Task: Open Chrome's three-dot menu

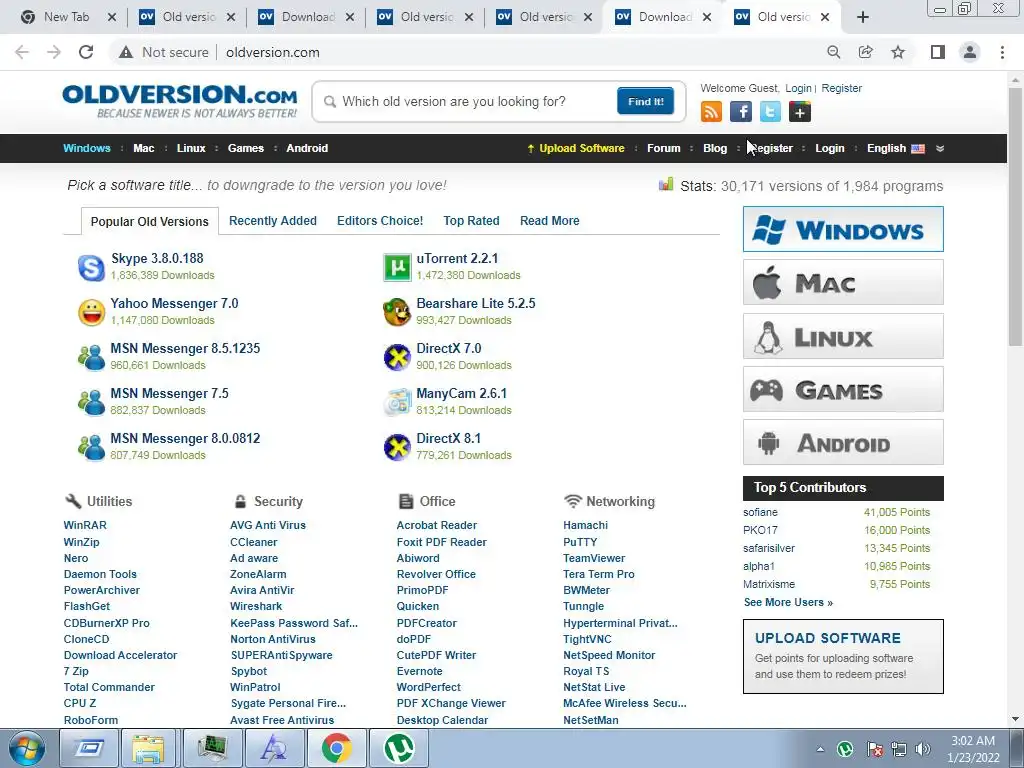Action: coord(1002,52)
